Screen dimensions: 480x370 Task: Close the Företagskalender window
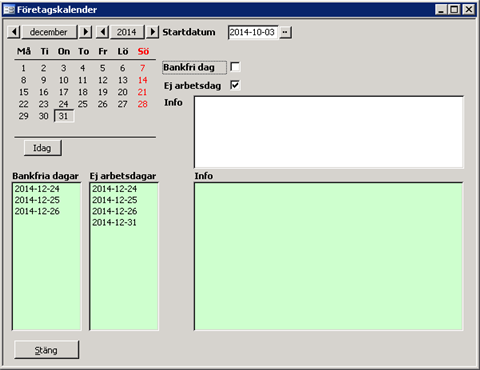468,9
